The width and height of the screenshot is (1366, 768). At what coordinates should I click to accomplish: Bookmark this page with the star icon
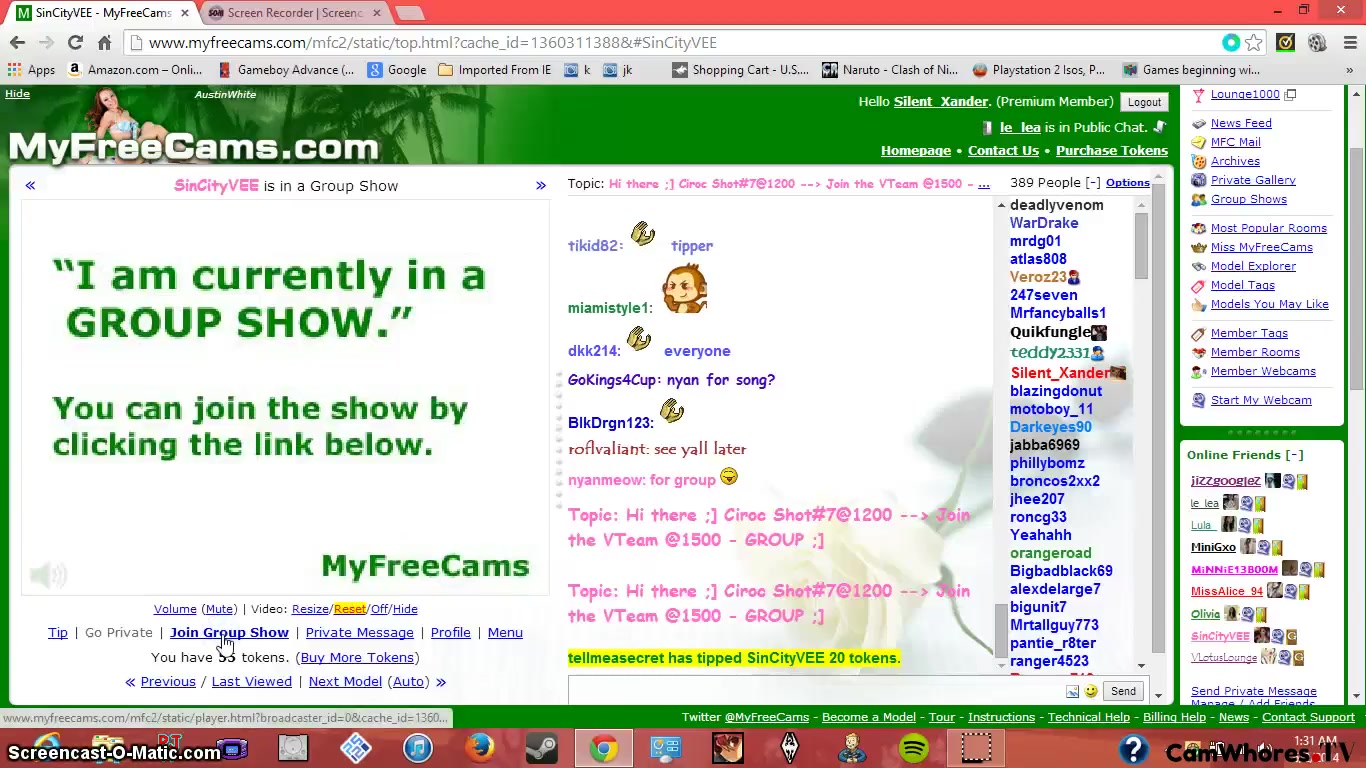tap(1254, 43)
